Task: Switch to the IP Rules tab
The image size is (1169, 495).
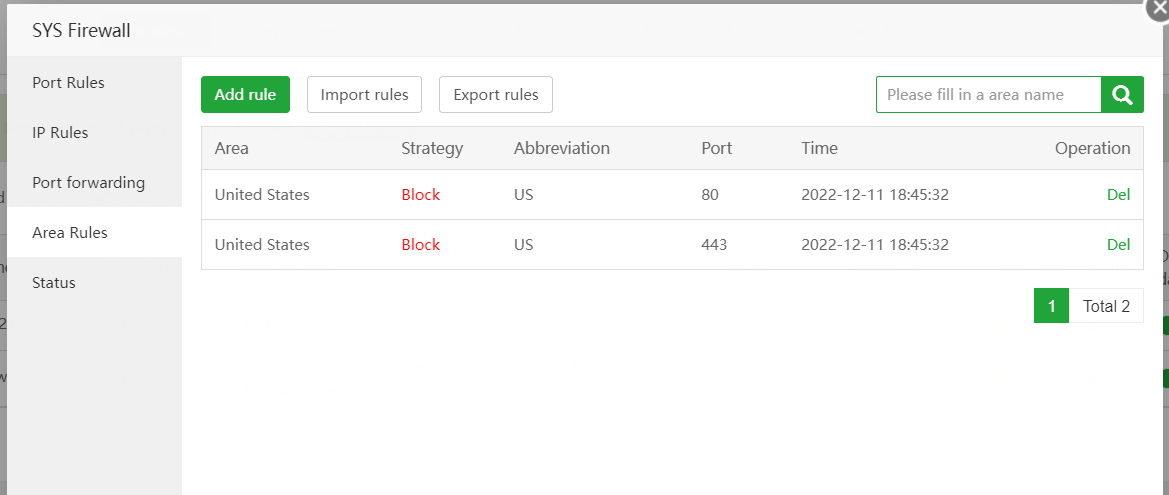Action: 60,133
